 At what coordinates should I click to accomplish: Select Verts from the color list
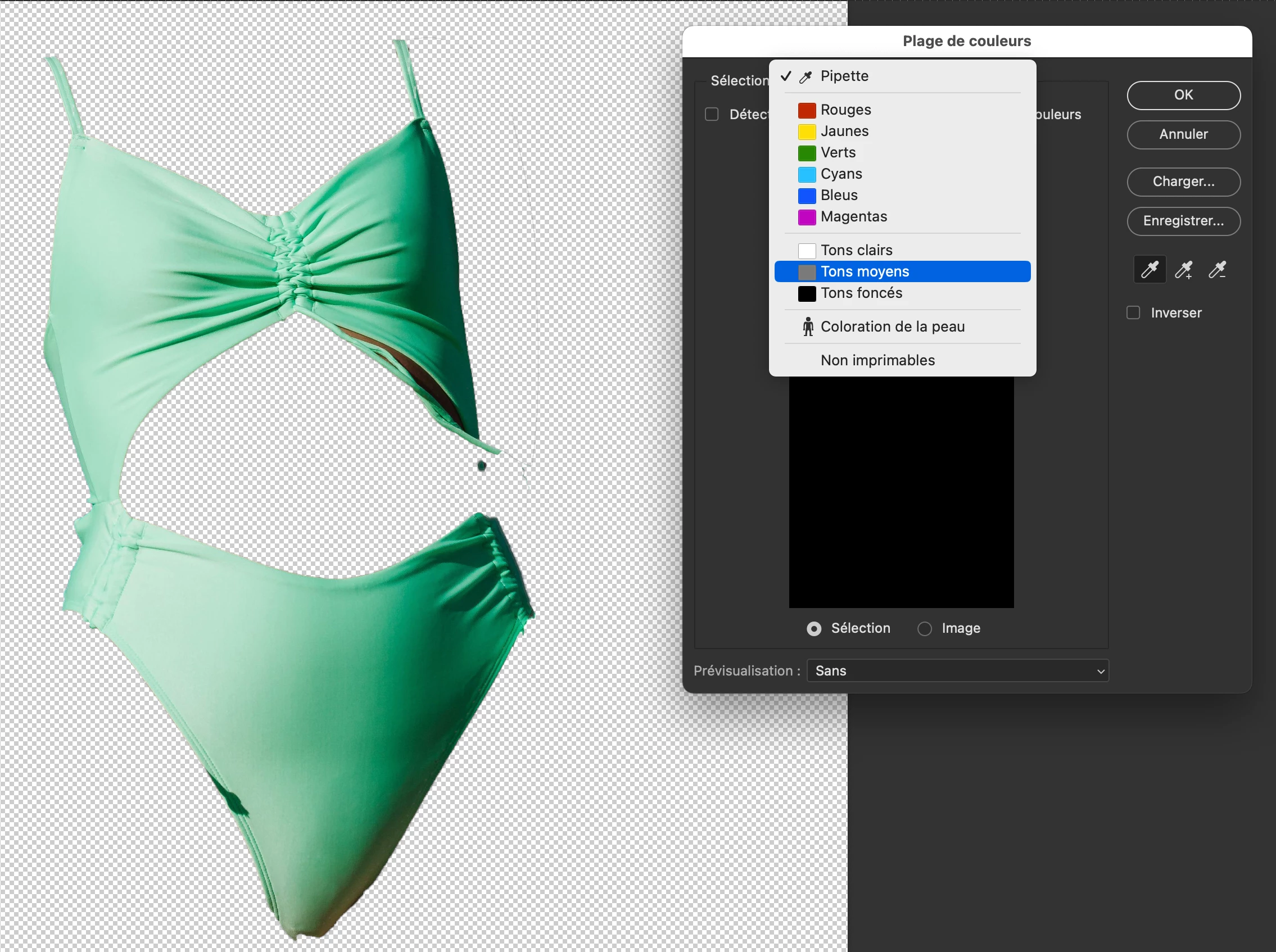pyautogui.click(x=838, y=153)
